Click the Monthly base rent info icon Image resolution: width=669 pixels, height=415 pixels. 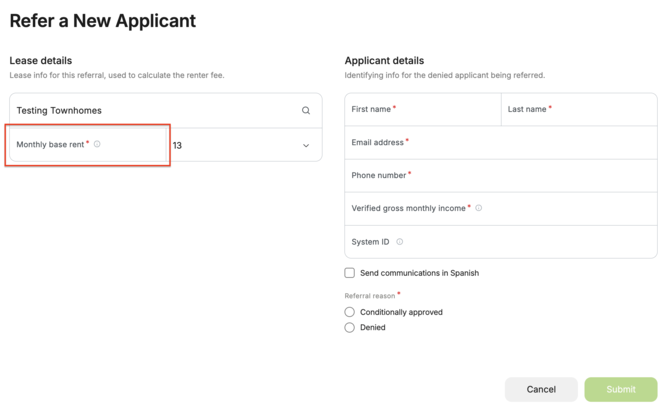click(x=97, y=144)
